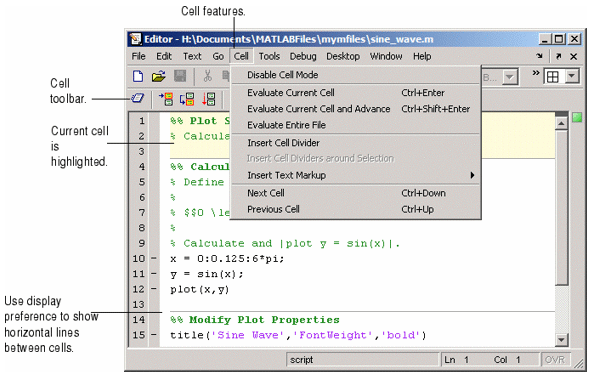The width and height of the screenshot is (592, 375).
Task: Click the breakpoint dash on line 15
Action: click(x=154, y=335)
